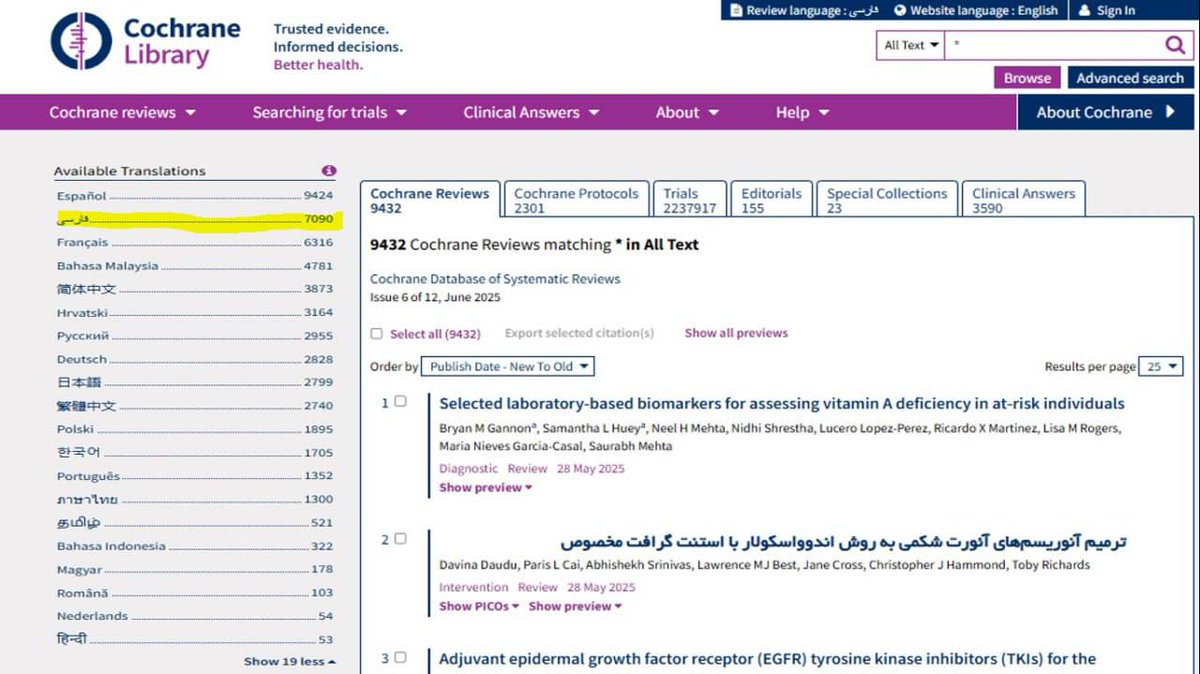This screenshot has width=1200, height=674.
Task: Open the Order by Publish Date dropdown
Action: (x=507, y=366)
